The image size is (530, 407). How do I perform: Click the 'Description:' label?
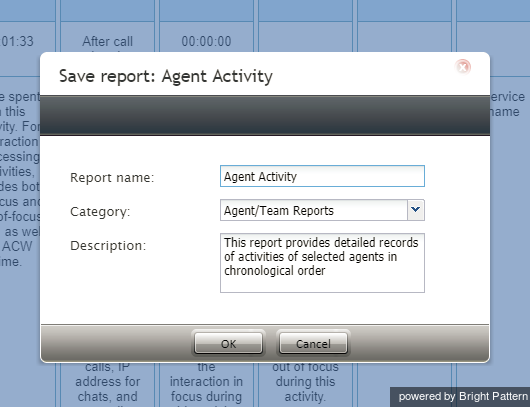click(108, 246)
